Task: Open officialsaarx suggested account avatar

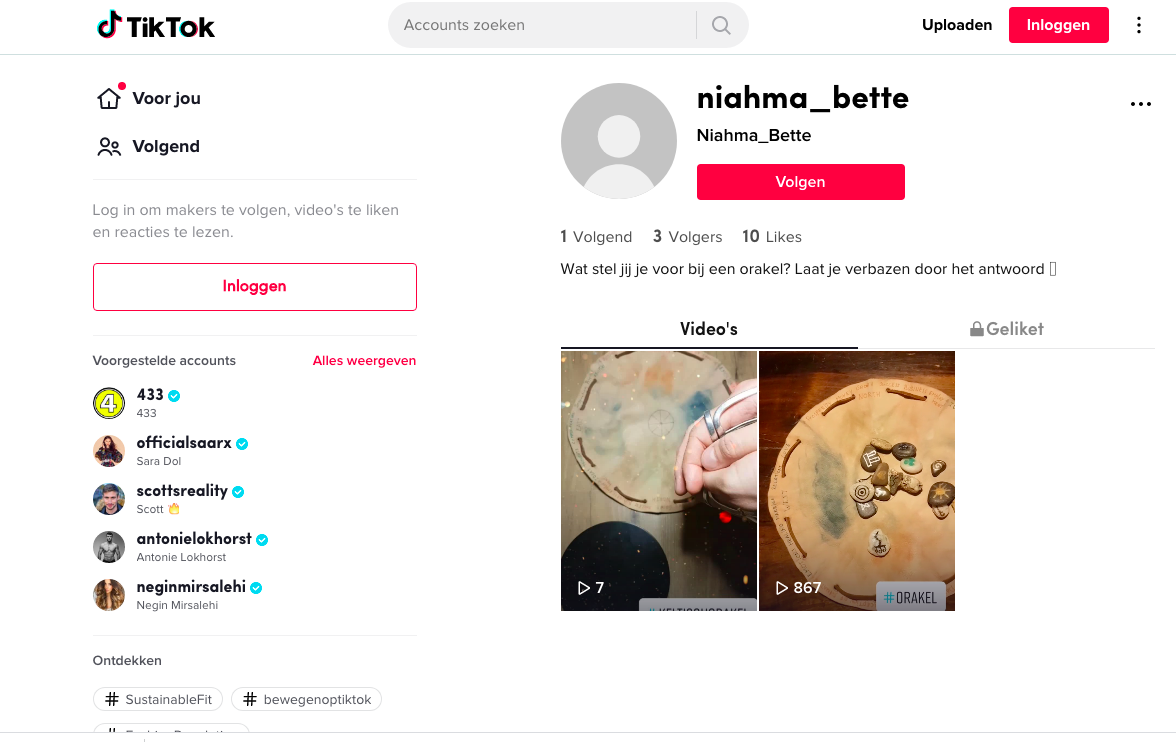Action: click(x=109, y=451)
